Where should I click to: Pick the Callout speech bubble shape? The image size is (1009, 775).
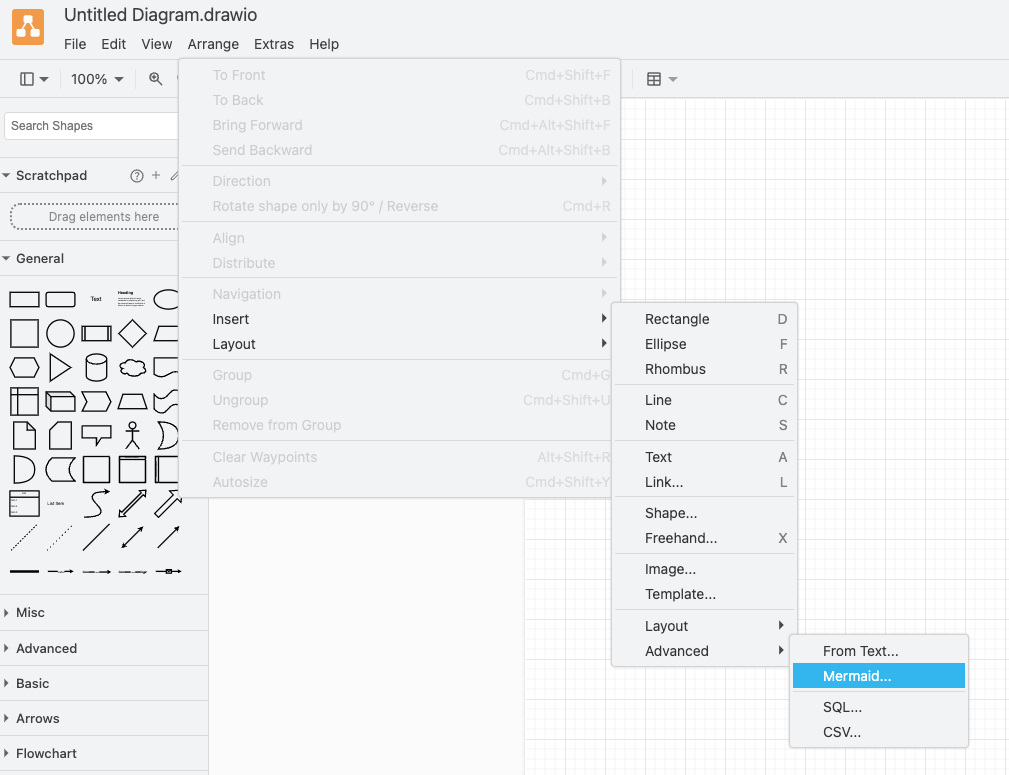coord(97,435)
